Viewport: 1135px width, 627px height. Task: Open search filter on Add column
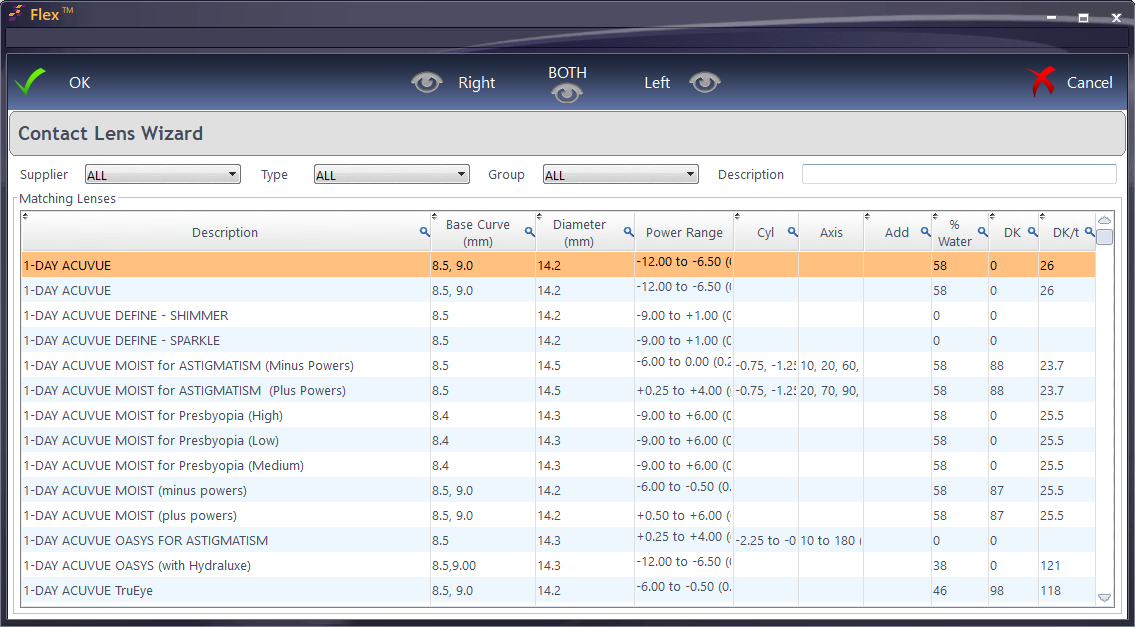click(x=925, y=231)
